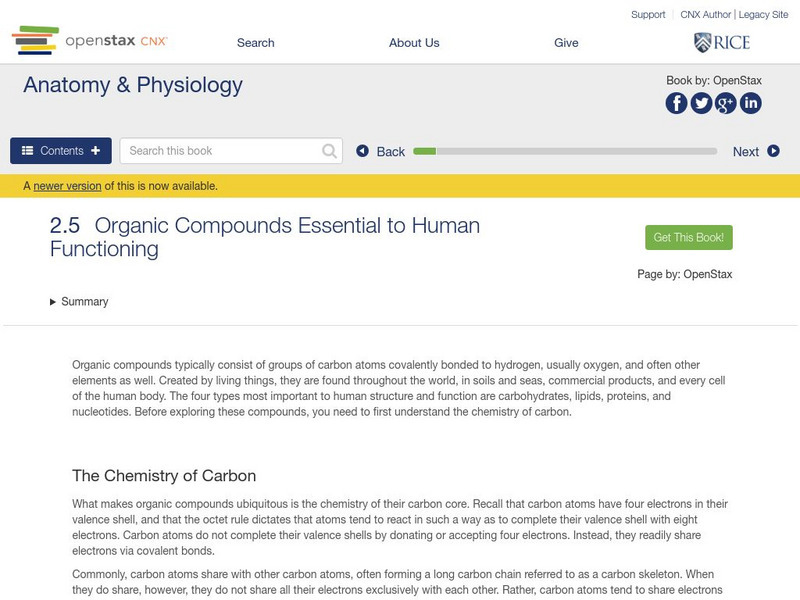Click the Rice University logo
800x600 pixels.
(x=721, y=42)
